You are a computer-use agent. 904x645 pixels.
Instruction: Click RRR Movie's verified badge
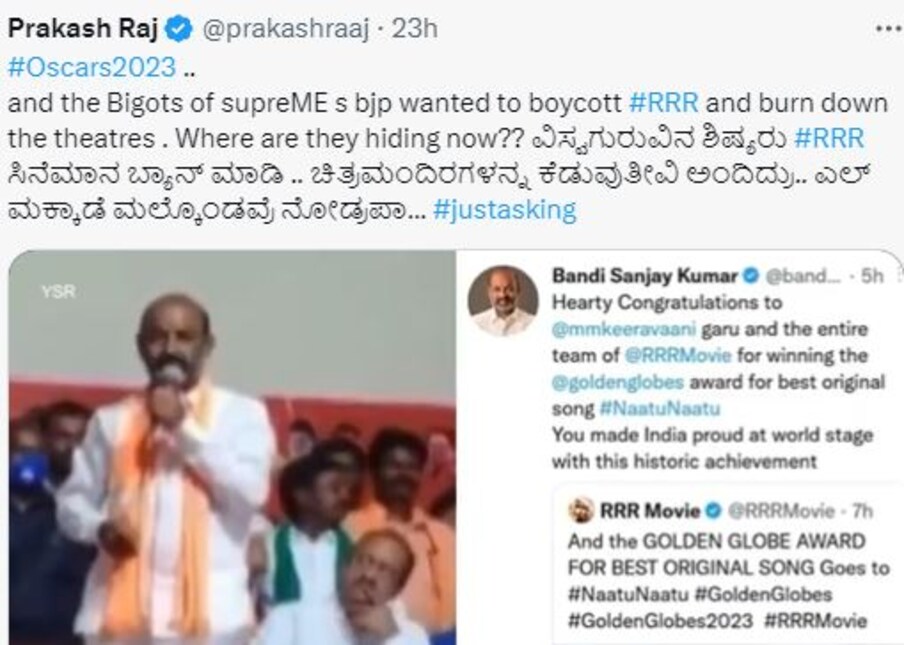click(x=713, y=511)
